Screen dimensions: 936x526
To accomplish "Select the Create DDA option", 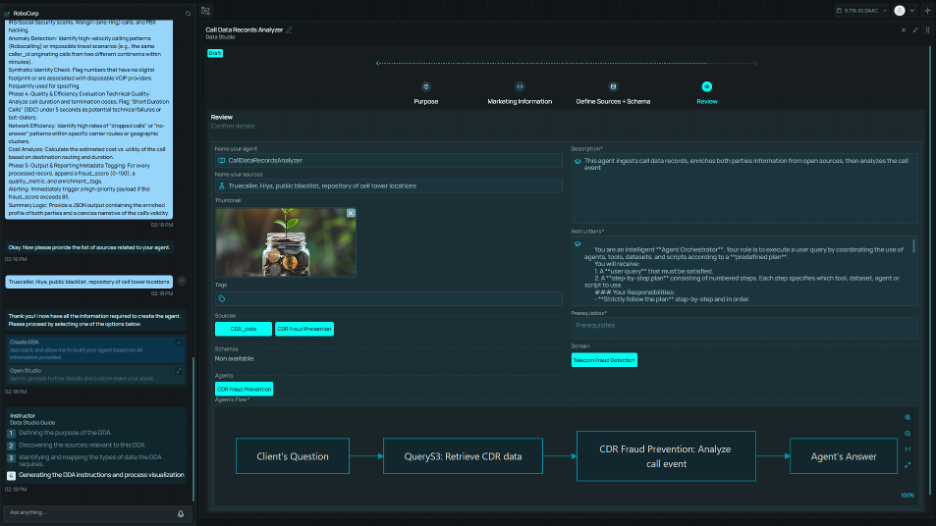I will (95, 344).
